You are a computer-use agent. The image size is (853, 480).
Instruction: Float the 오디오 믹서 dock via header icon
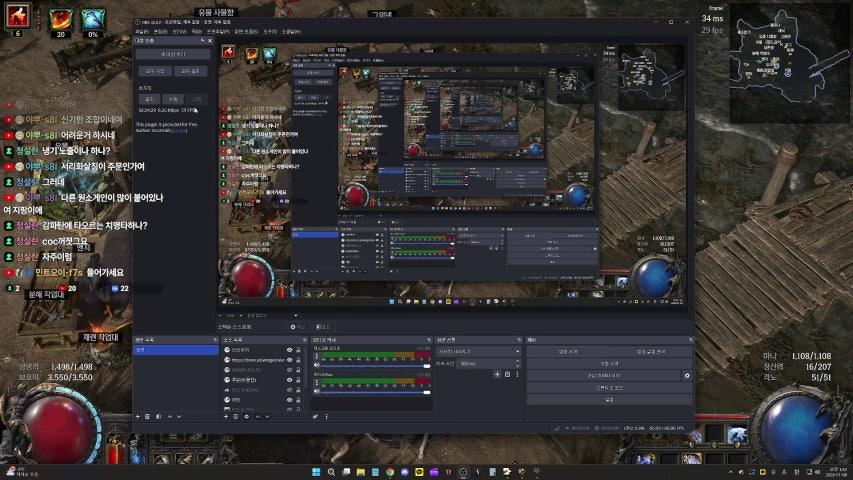429,340
